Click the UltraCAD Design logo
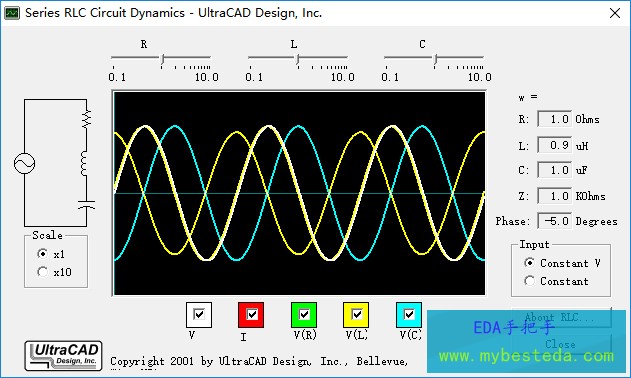 pos(64,356)
